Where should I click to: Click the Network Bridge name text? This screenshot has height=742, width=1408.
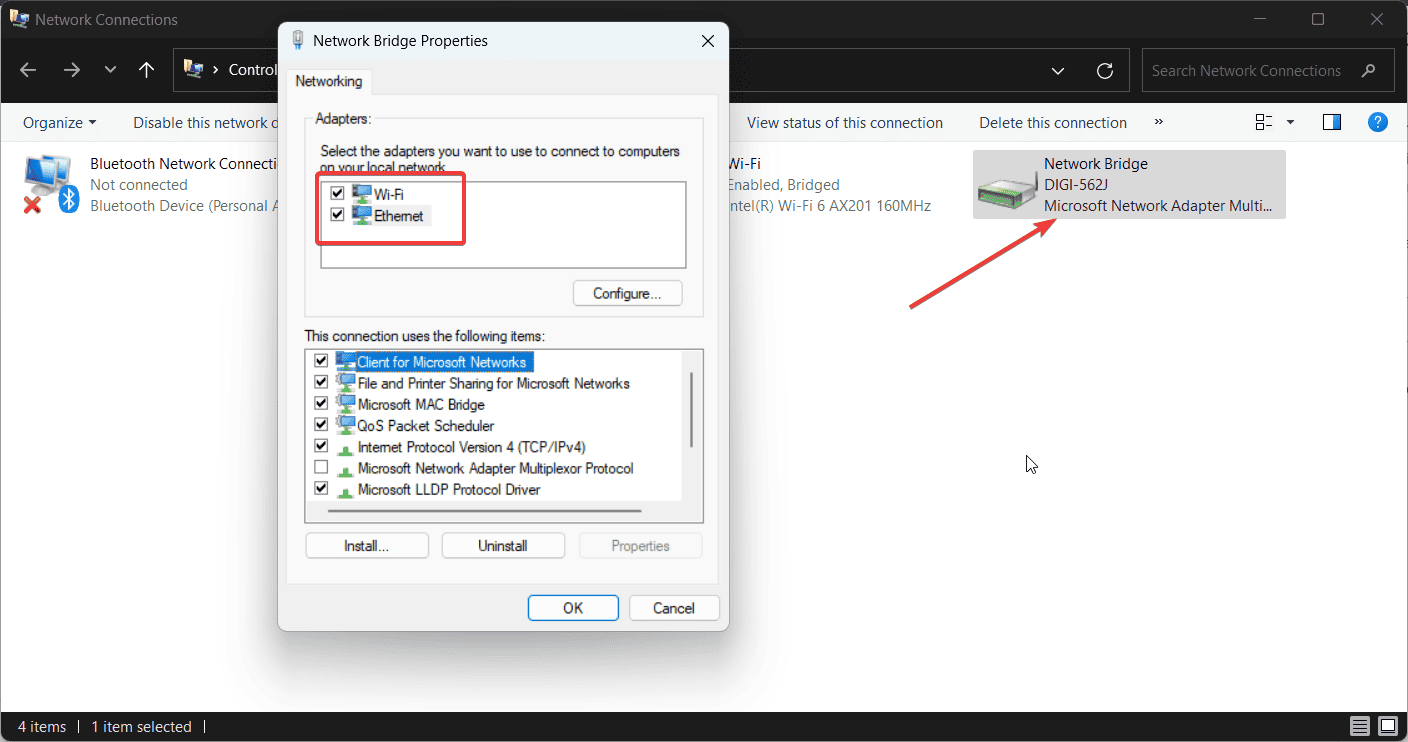coord(1095,163)
